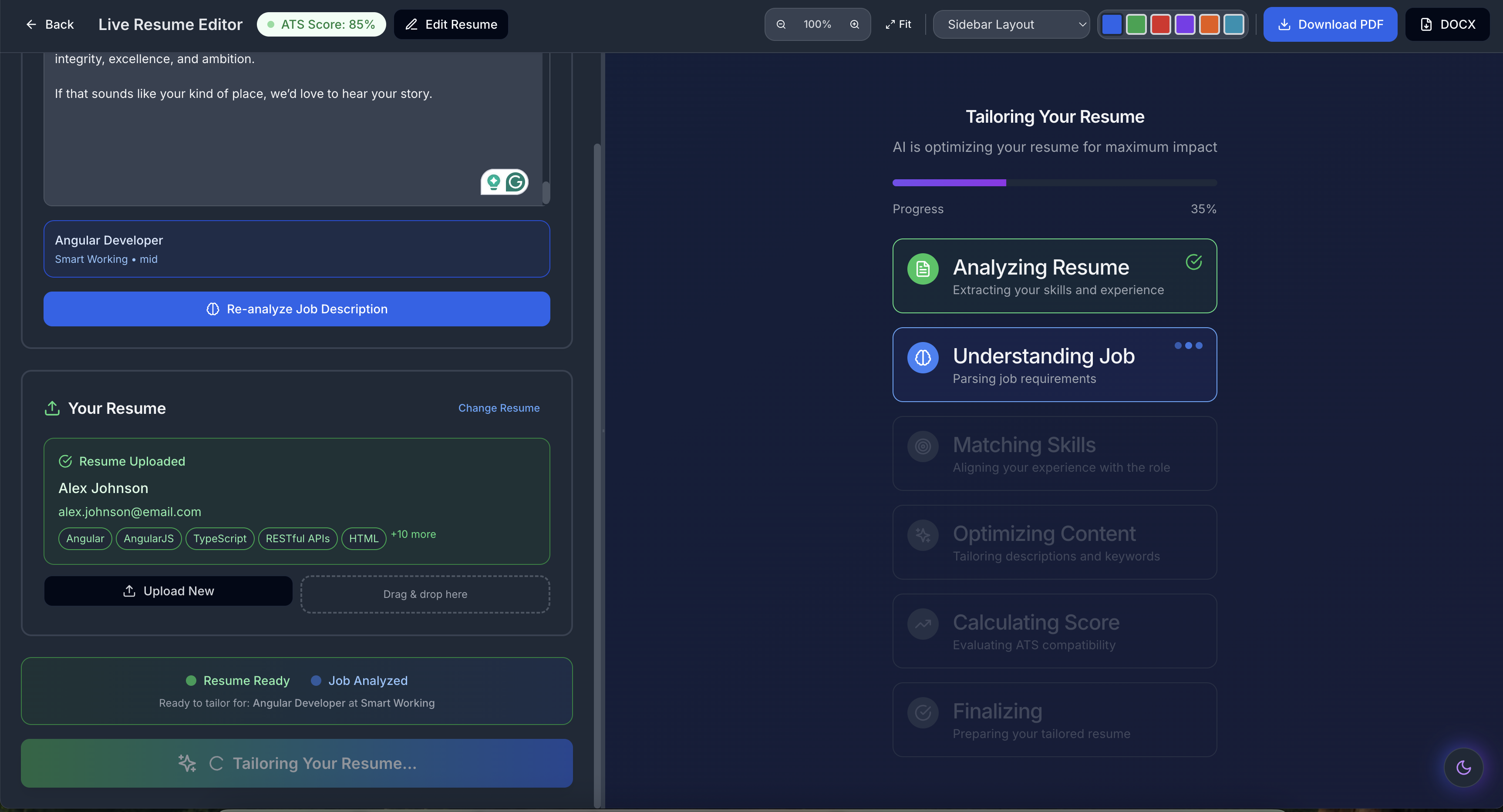Click the Upload New button

coord(168,591)
